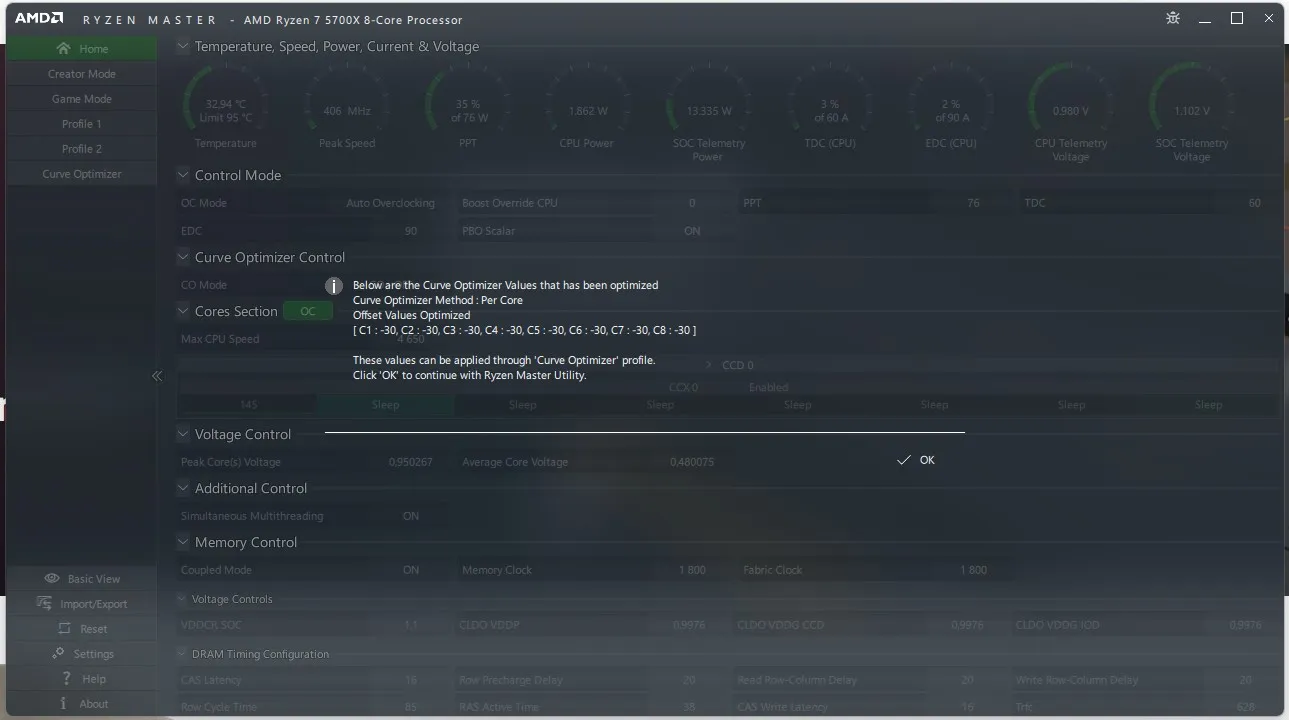Click the Simultaneous Multithreading ON value

(411, 517)
